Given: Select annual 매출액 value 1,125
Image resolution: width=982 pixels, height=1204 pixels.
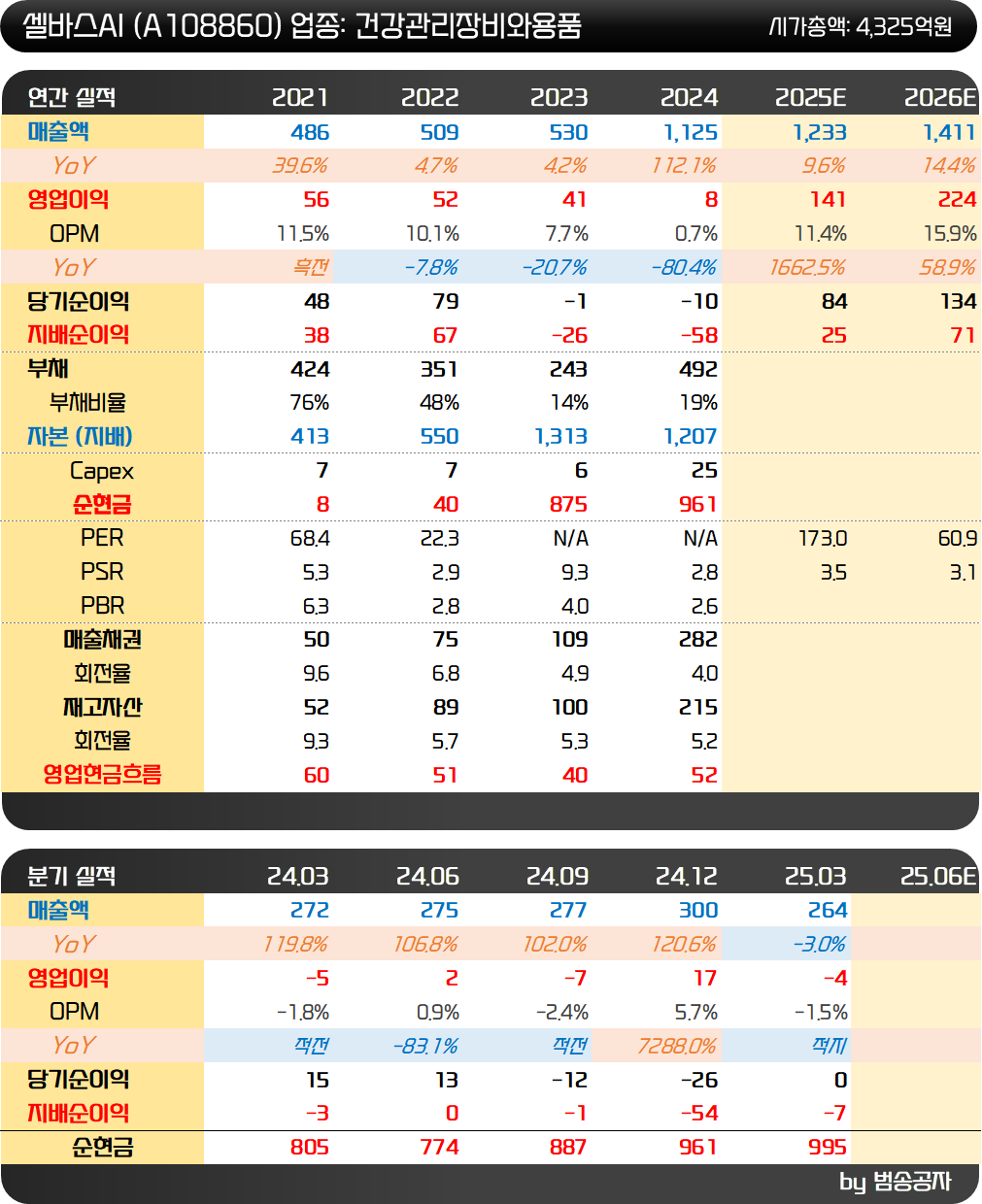Looking at the screenshot, I should pos(691,132).
